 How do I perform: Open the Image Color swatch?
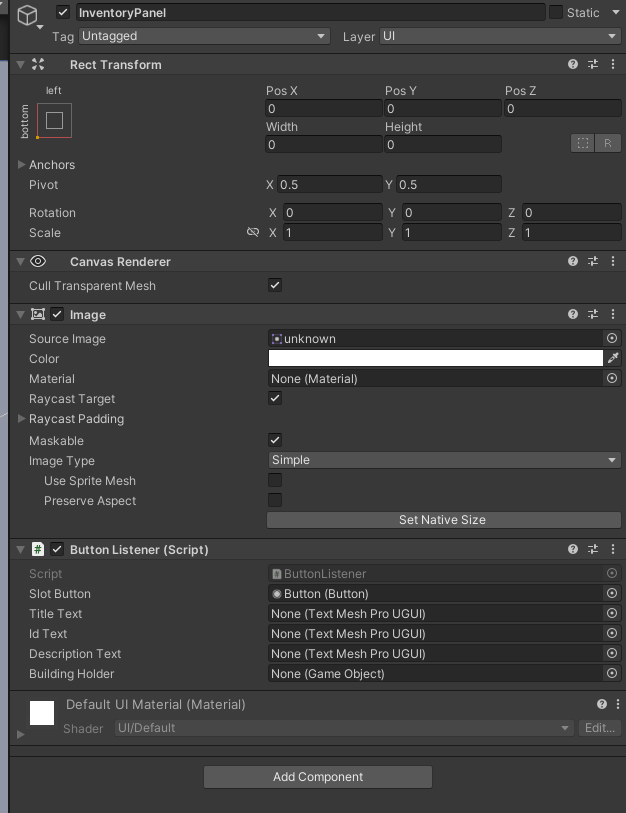pos(436,358)
